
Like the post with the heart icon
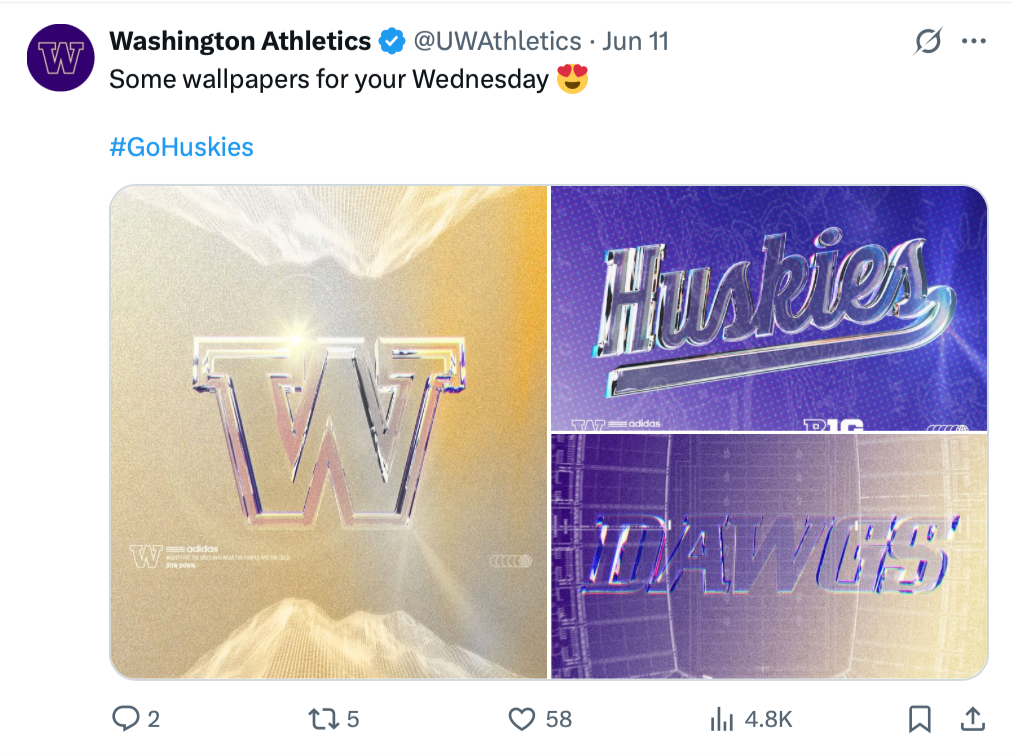coord(523,718)
